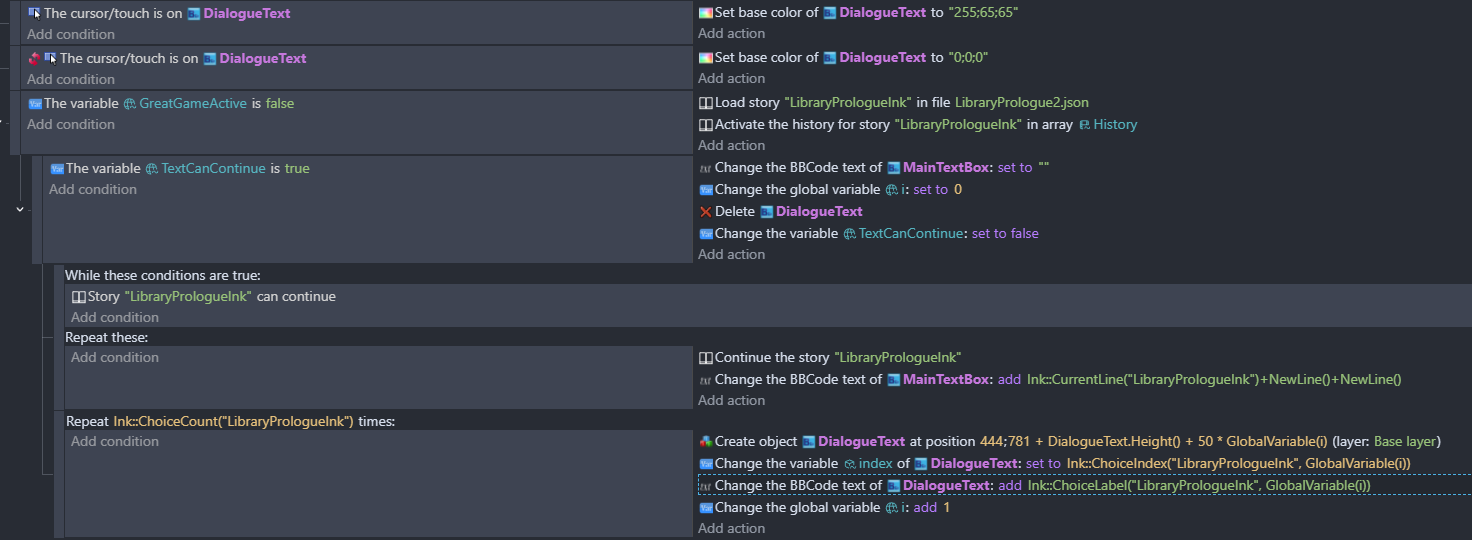
Task: Click the color icon of the "255;65;65" action
Action: [706, 13]
